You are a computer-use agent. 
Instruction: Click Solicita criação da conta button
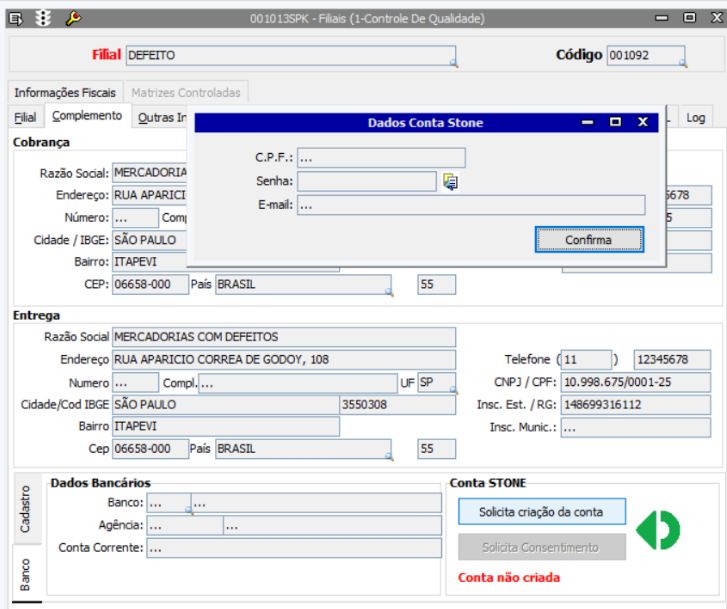pos(541,512)
